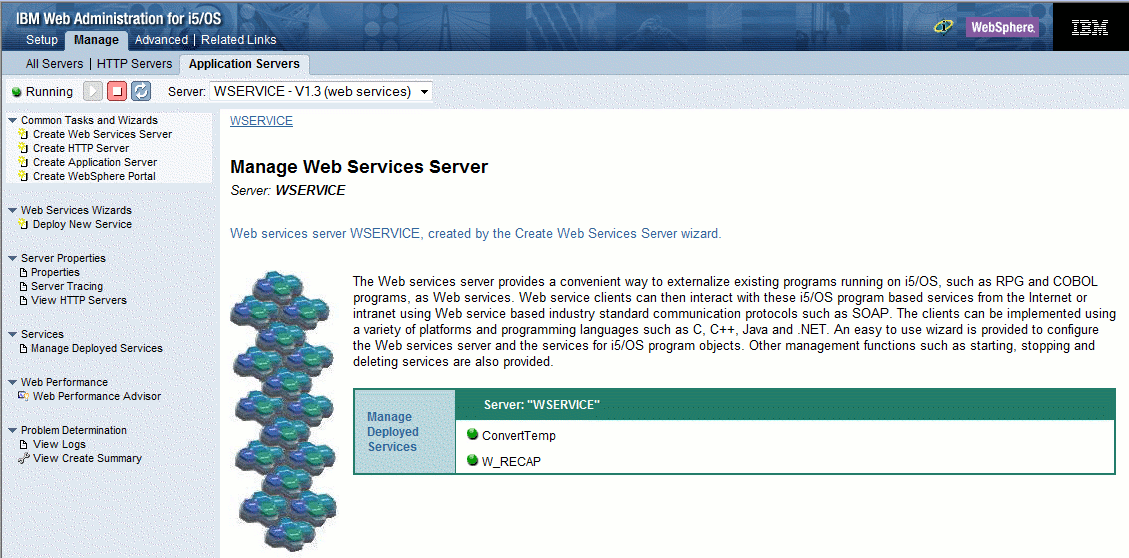Open the View Create Summary link
The width and height of the screenshot is (1129, 558).
87,458
